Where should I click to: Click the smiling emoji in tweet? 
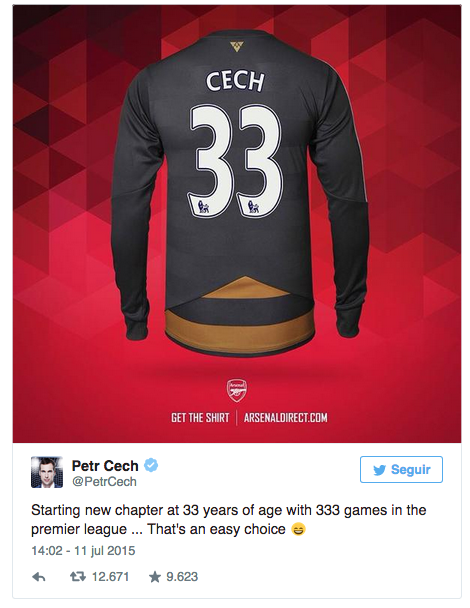point(298,529)
